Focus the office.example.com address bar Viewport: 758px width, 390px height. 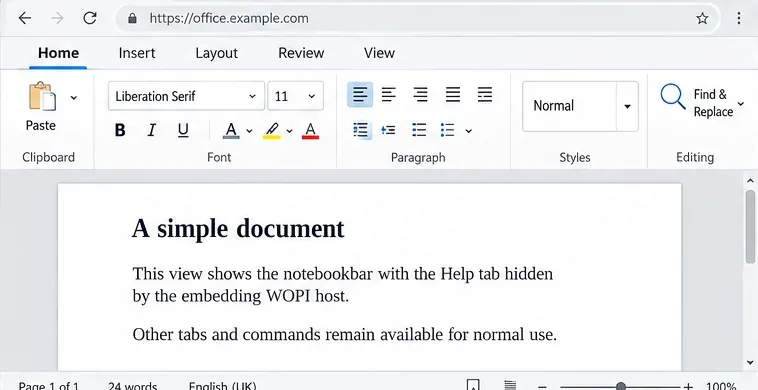click(418, 18)
